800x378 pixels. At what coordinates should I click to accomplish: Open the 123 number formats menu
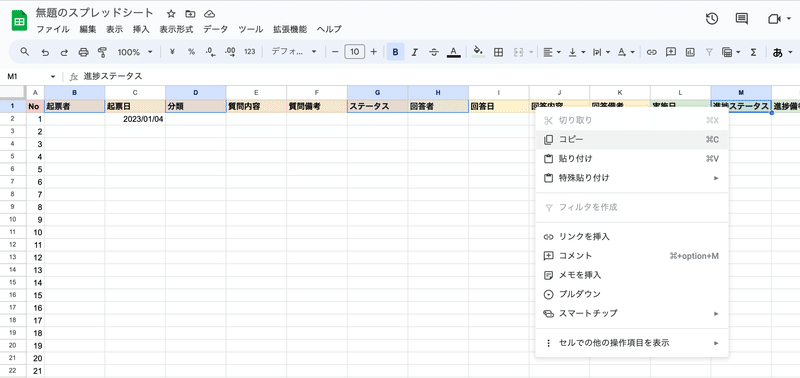pyautogui.click(x=249, y=52)
